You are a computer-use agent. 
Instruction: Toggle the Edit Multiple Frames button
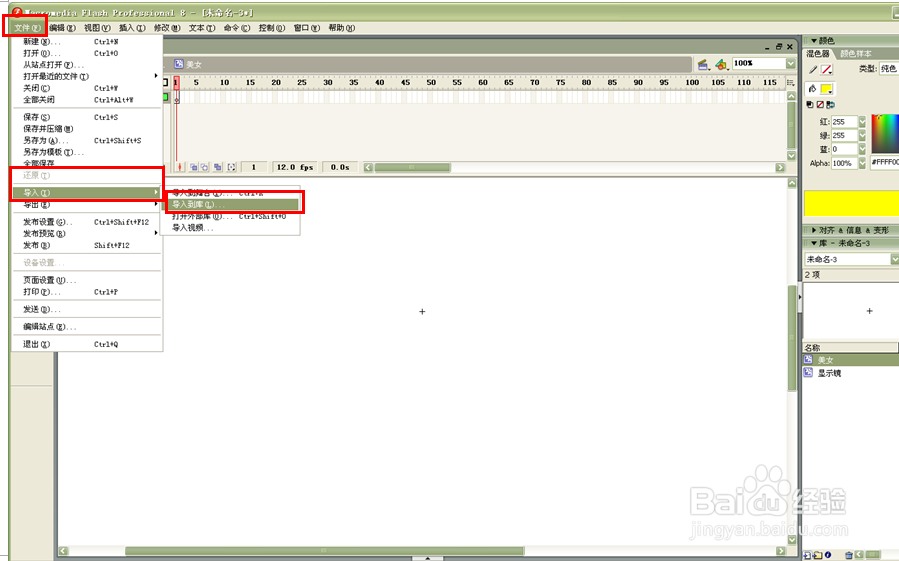coord(217,167)
